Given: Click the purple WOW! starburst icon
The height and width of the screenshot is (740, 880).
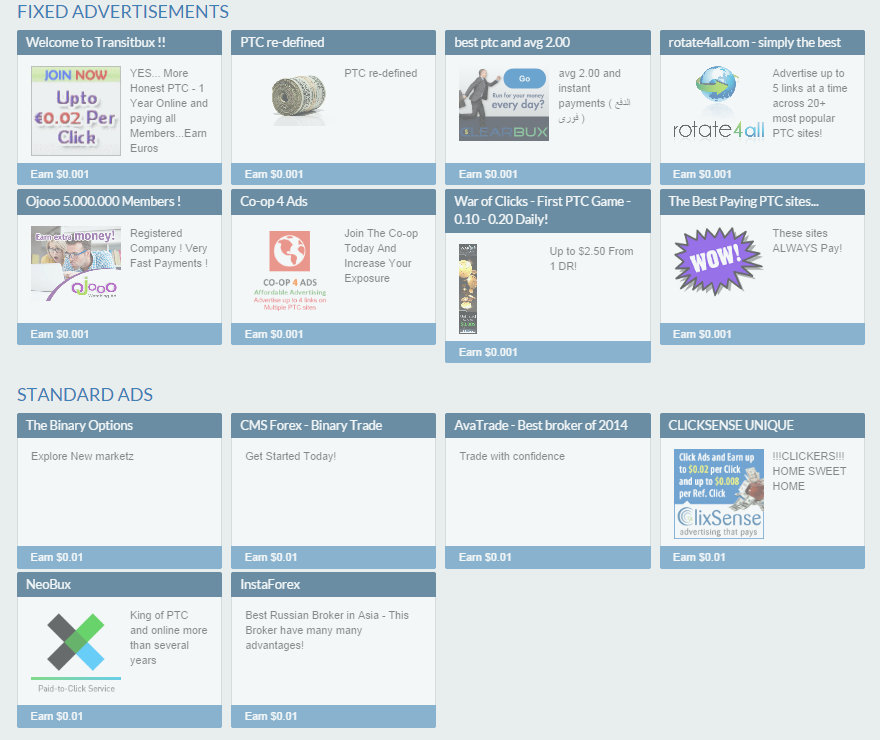Looking at the screenshot, I should [718, 261].
